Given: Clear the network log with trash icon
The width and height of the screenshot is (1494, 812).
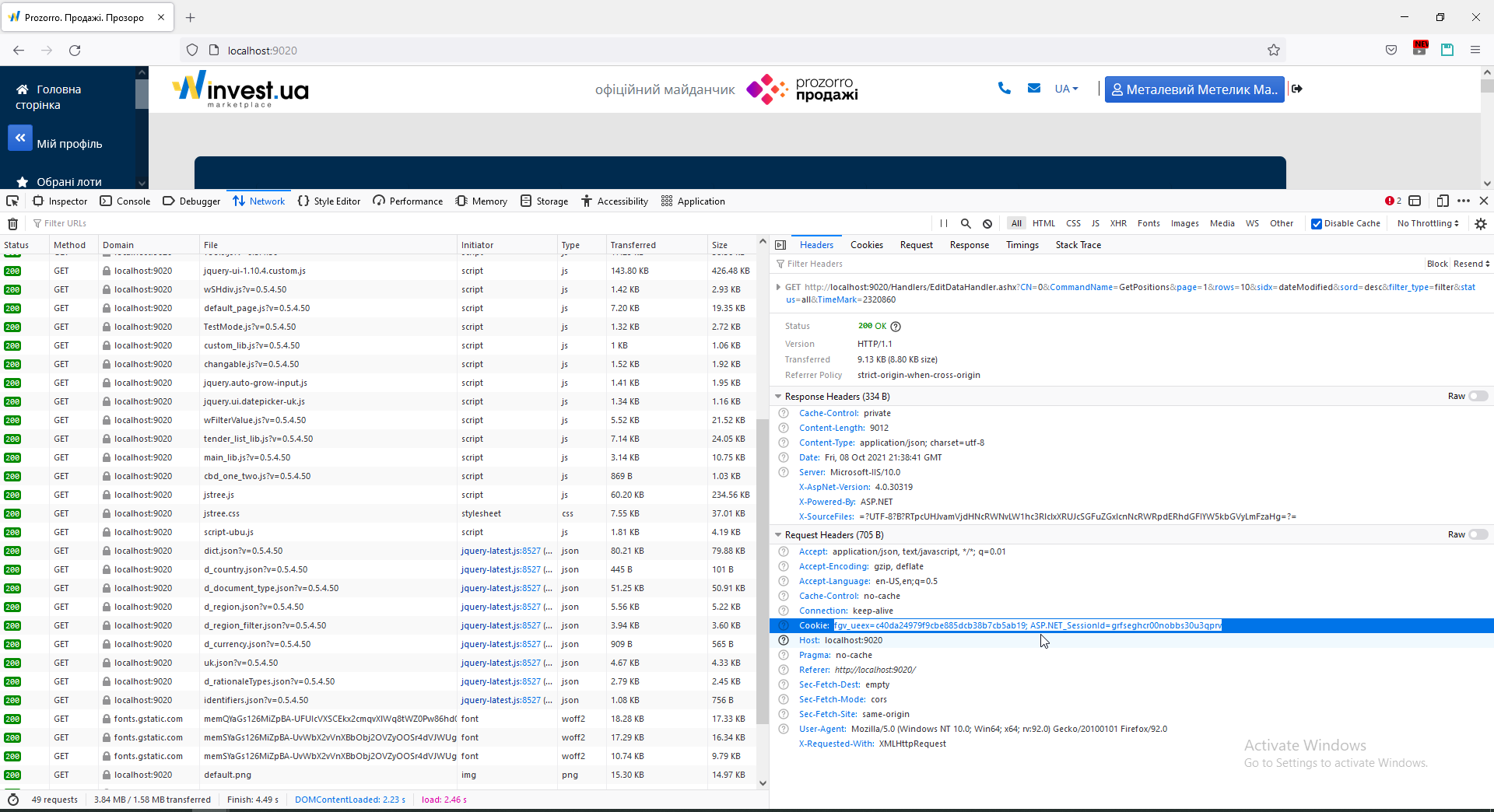Looking at the screenshot, I should (x=12, y=224).
